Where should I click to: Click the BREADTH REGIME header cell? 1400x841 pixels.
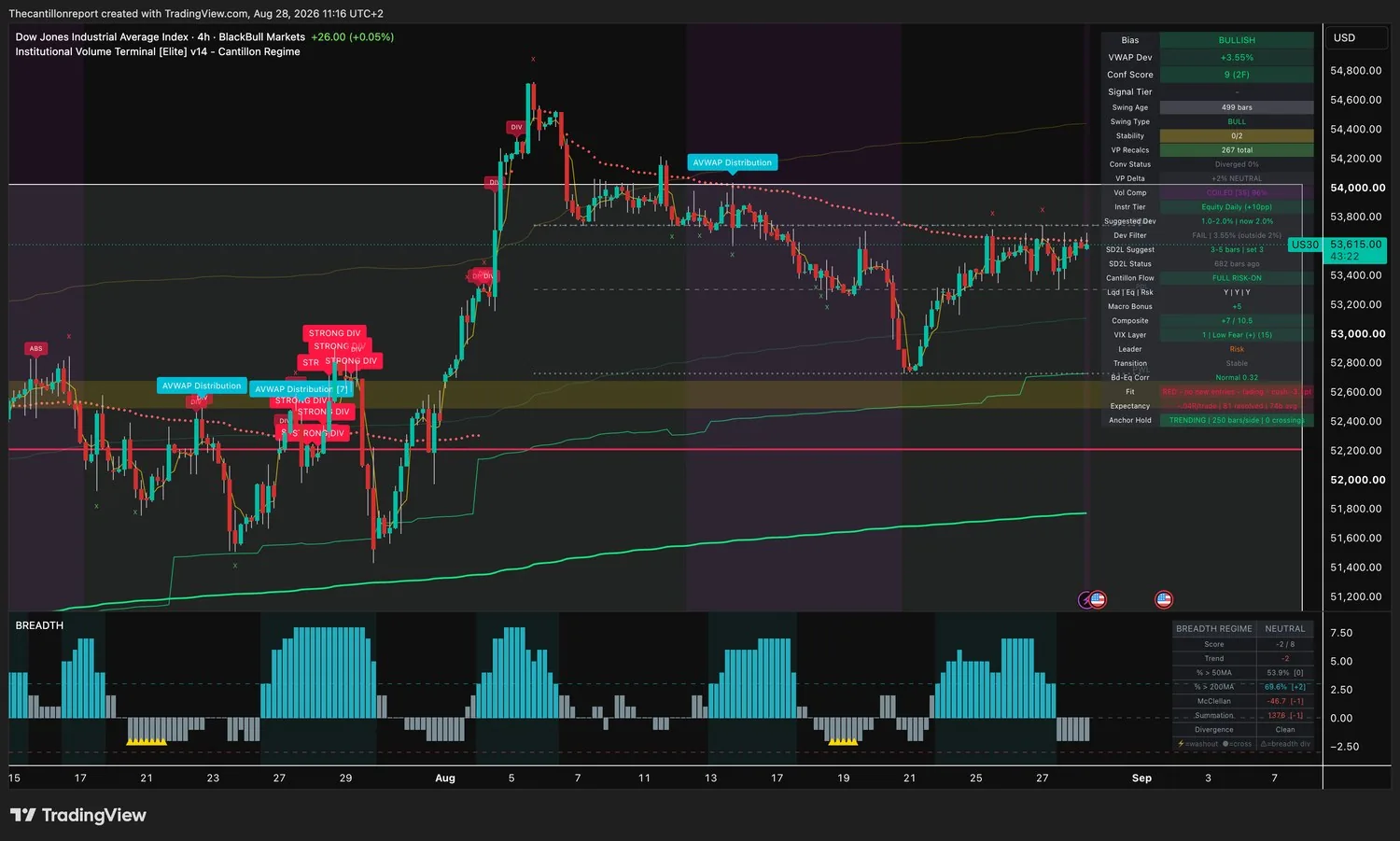[1214, 629]
